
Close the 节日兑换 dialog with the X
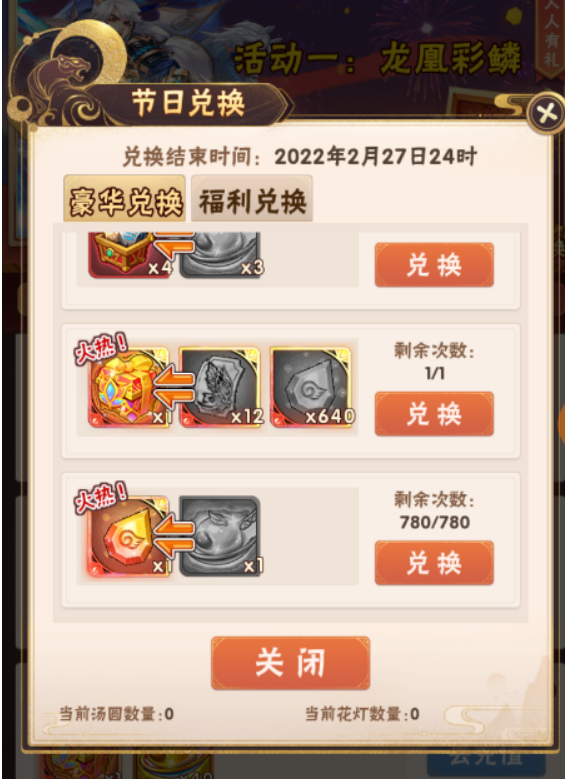(547, 113)
